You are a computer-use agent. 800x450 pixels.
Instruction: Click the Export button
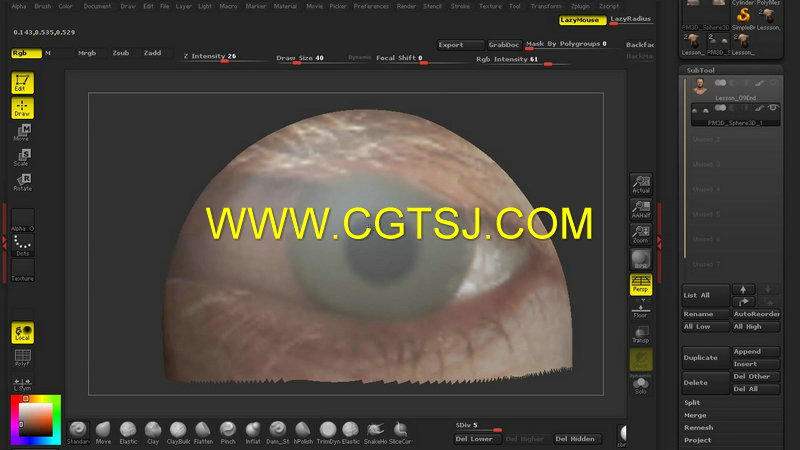click(460, 45)
